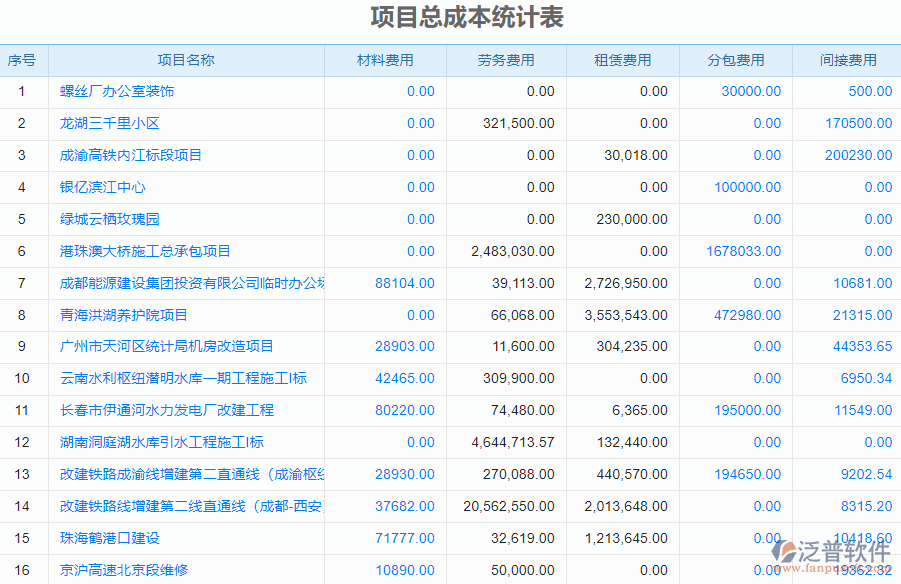The width and height of the screenshot is (901, 584).
Task: Open 珠海鹤港口建设 project link
Action: coord(110,539)
